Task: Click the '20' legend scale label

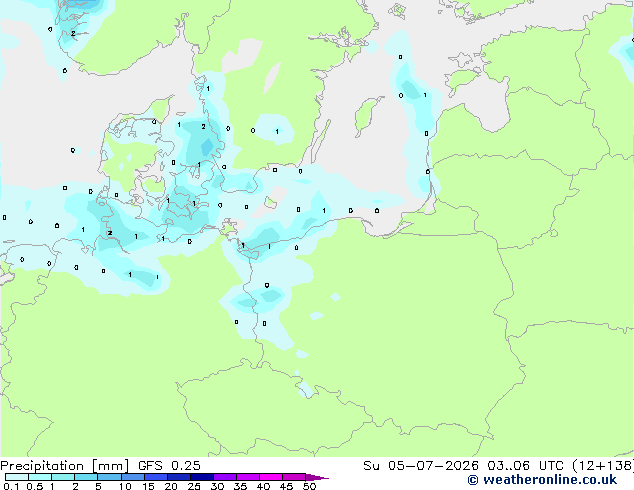Action: click(171, 486)
